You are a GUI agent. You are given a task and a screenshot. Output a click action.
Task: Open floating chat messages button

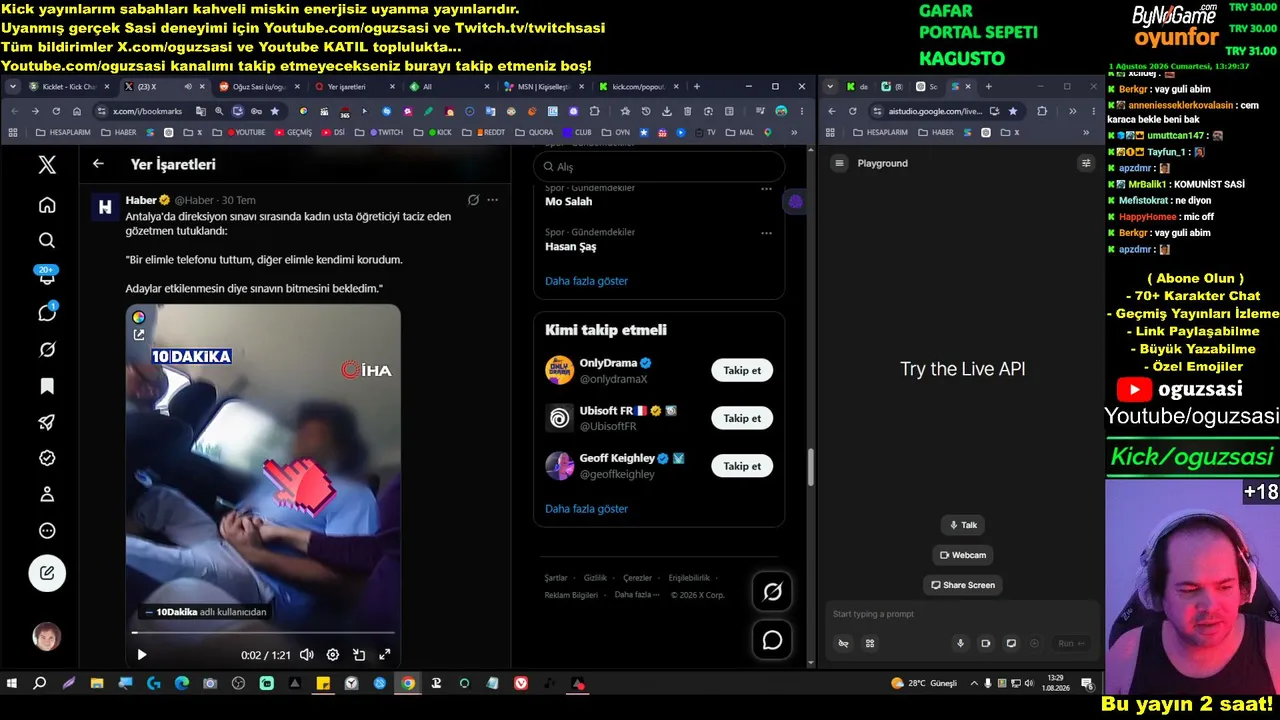click(x=772, y=640)
